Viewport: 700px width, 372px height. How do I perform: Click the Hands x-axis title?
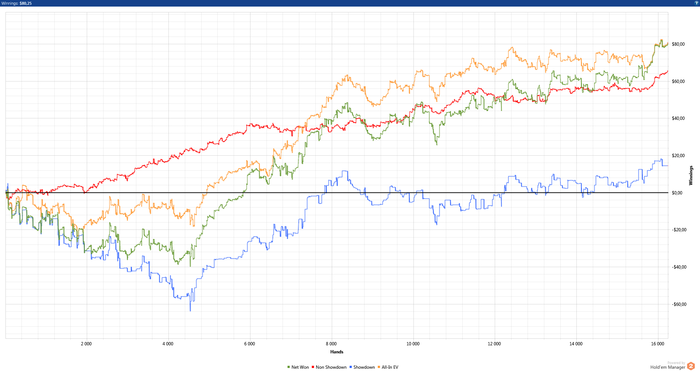(337, 352)
